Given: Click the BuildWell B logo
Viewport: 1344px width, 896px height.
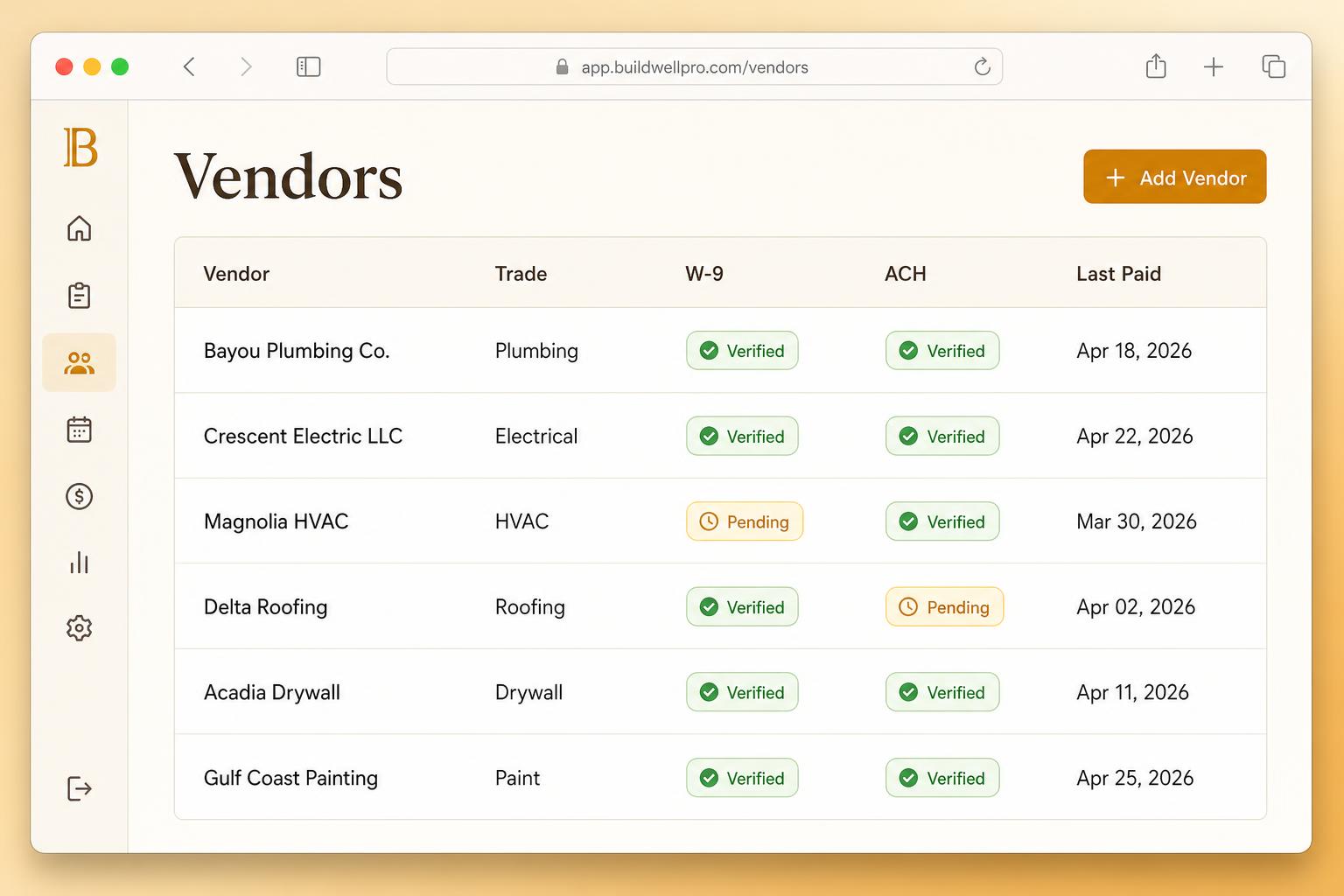Looking at the screenshot, I should click(x=80, y=147).
